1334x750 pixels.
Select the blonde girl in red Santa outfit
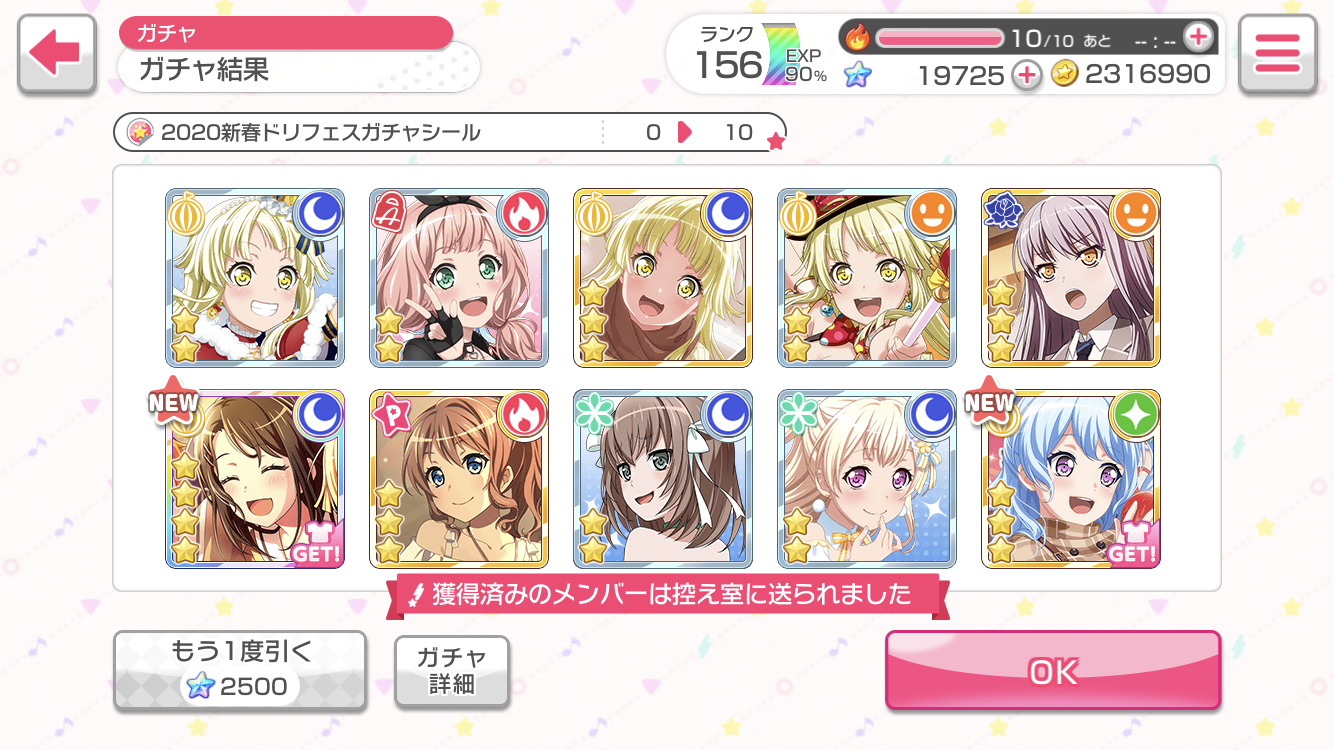coord(255,277)
